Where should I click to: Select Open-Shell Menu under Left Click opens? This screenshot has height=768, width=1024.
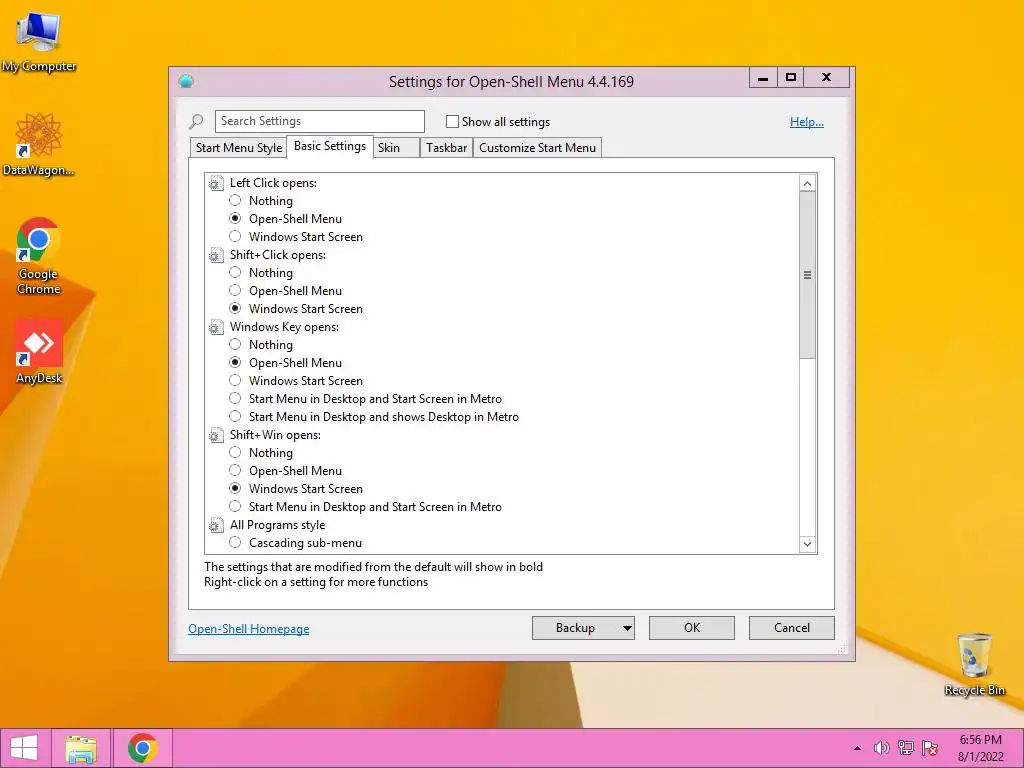[x=235, y=219]
